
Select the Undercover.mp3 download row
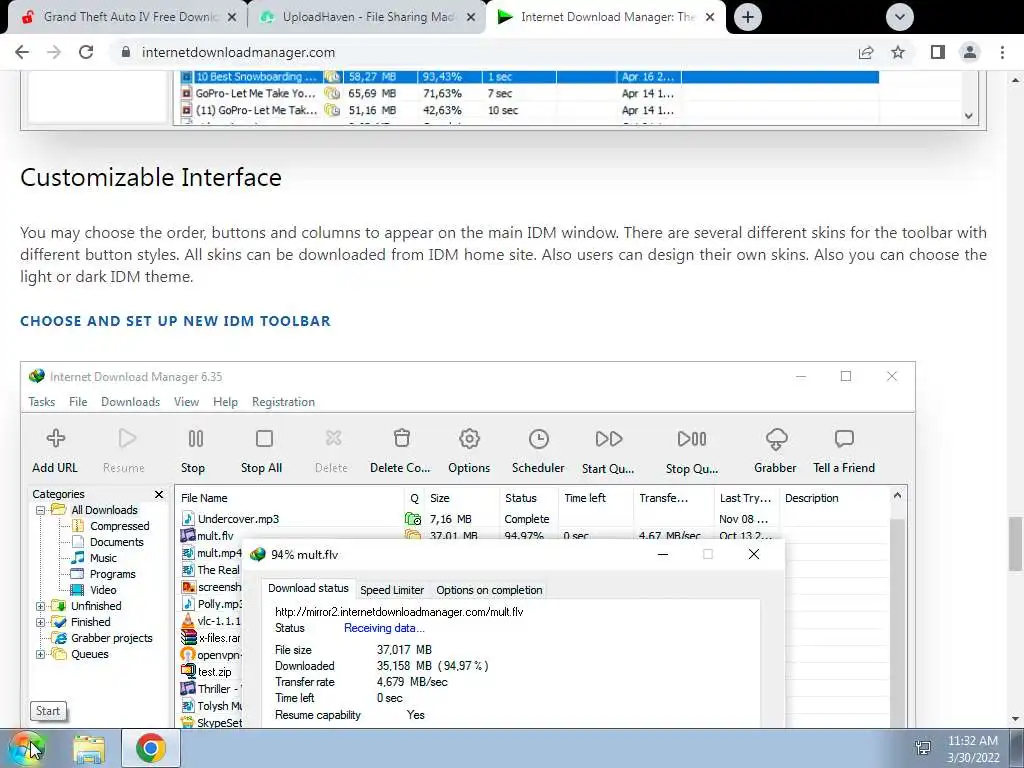pyautogui.click(x=533, y=519)
